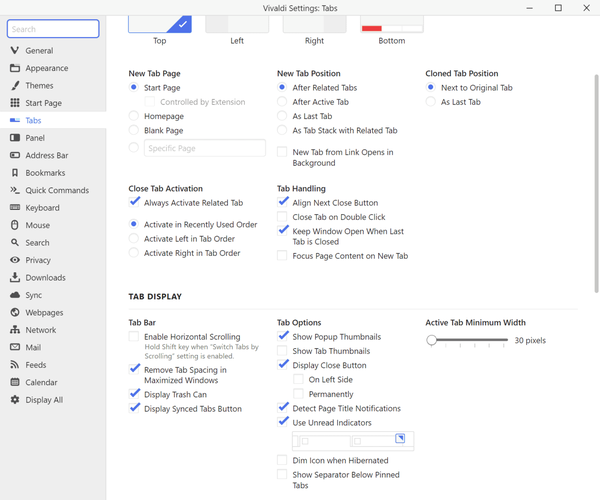600x500 pixels.
Task: Enable Horizontal Scrolling checkbox
Action: [134, 338]
